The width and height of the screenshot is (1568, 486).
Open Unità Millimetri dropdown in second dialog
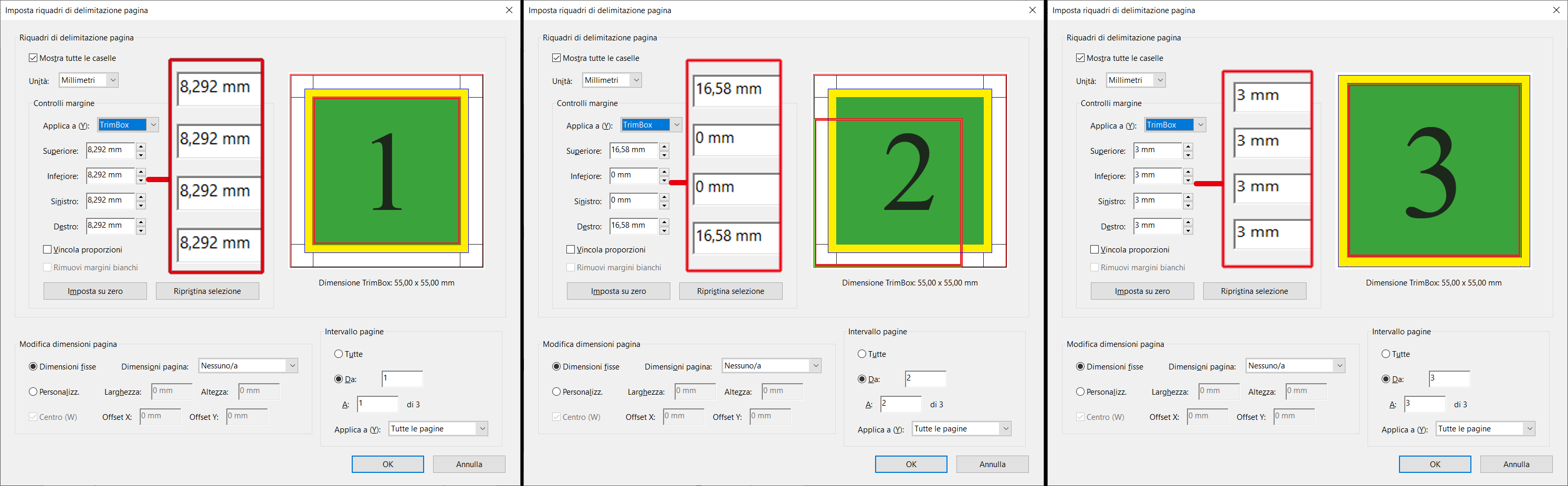pos(612,80)
